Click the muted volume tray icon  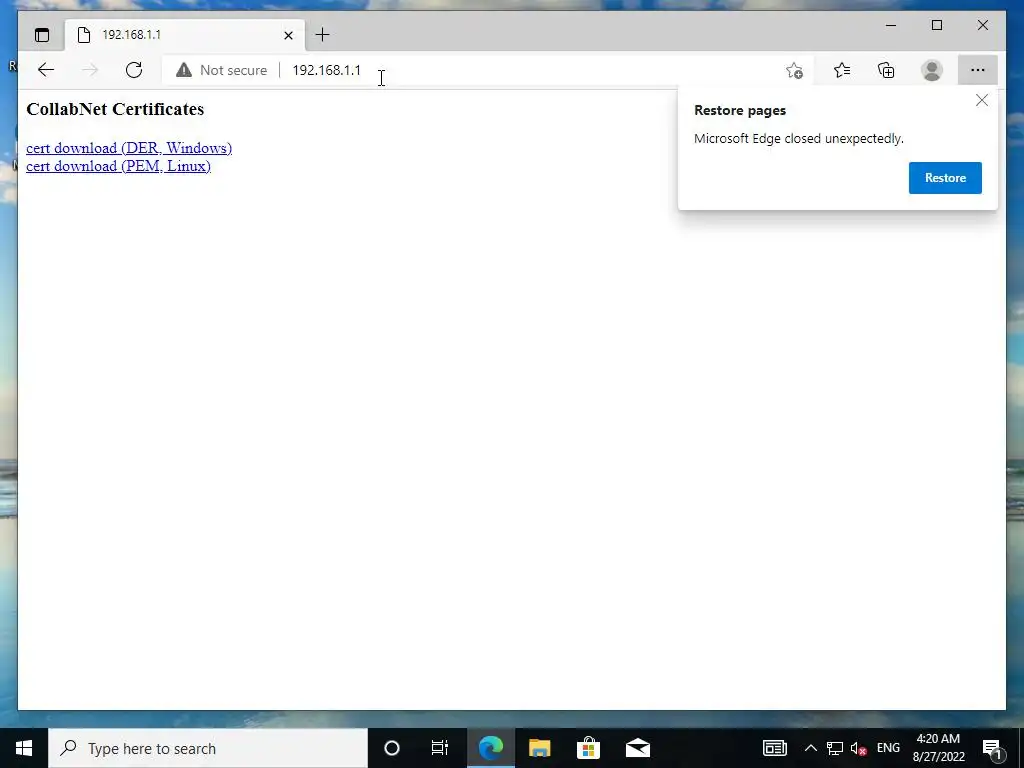click(859, 748)
